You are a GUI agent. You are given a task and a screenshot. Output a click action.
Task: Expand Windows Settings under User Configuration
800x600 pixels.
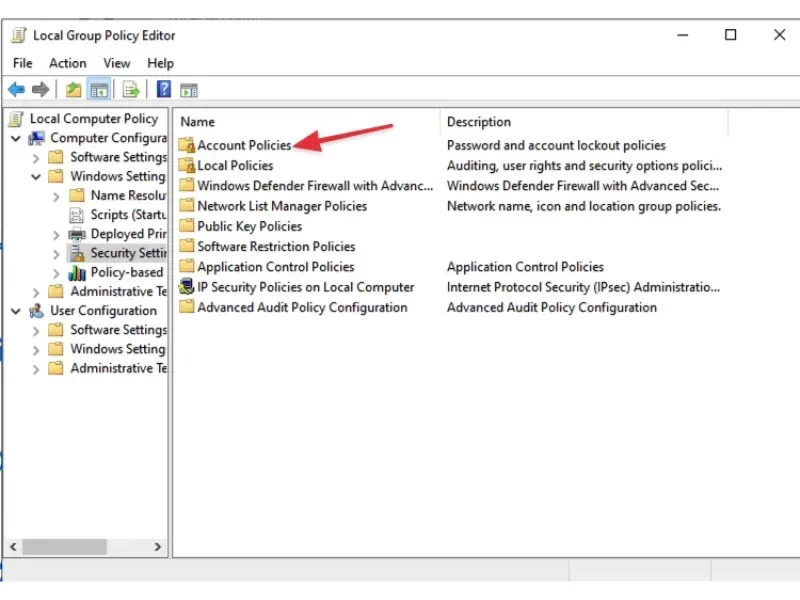click(x=36, y=350)
